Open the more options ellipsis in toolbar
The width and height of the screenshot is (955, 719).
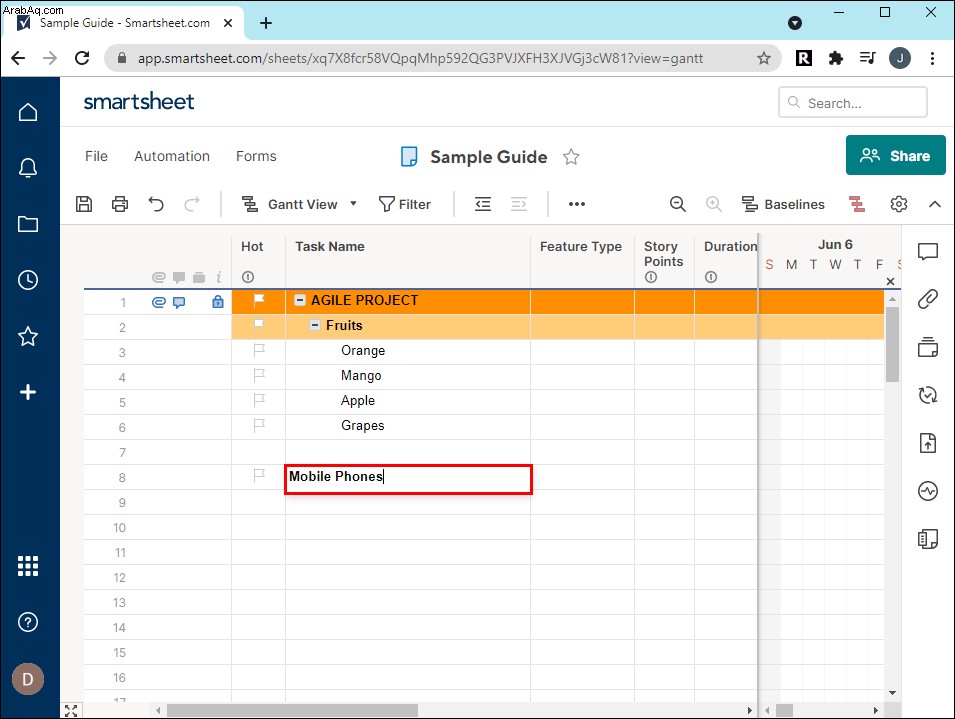click(577, 204)
